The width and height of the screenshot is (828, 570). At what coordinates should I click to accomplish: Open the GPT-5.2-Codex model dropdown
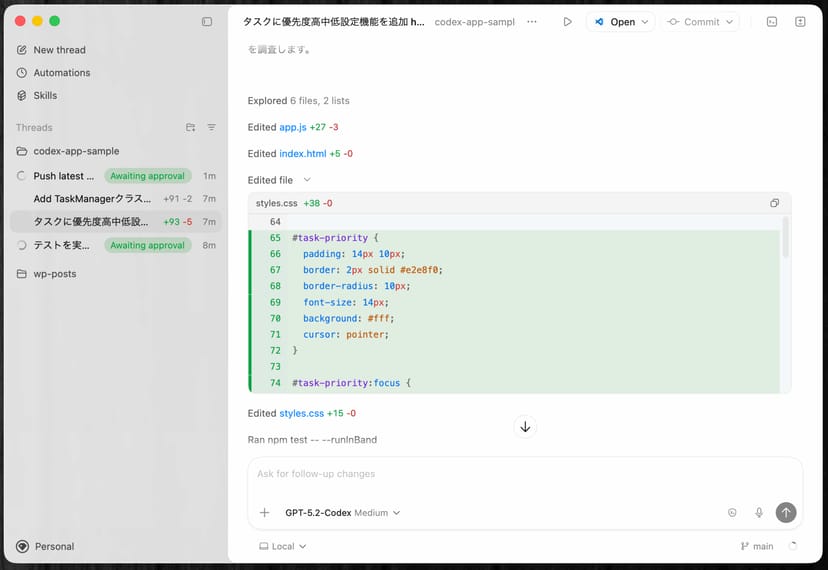pos(342,513)
